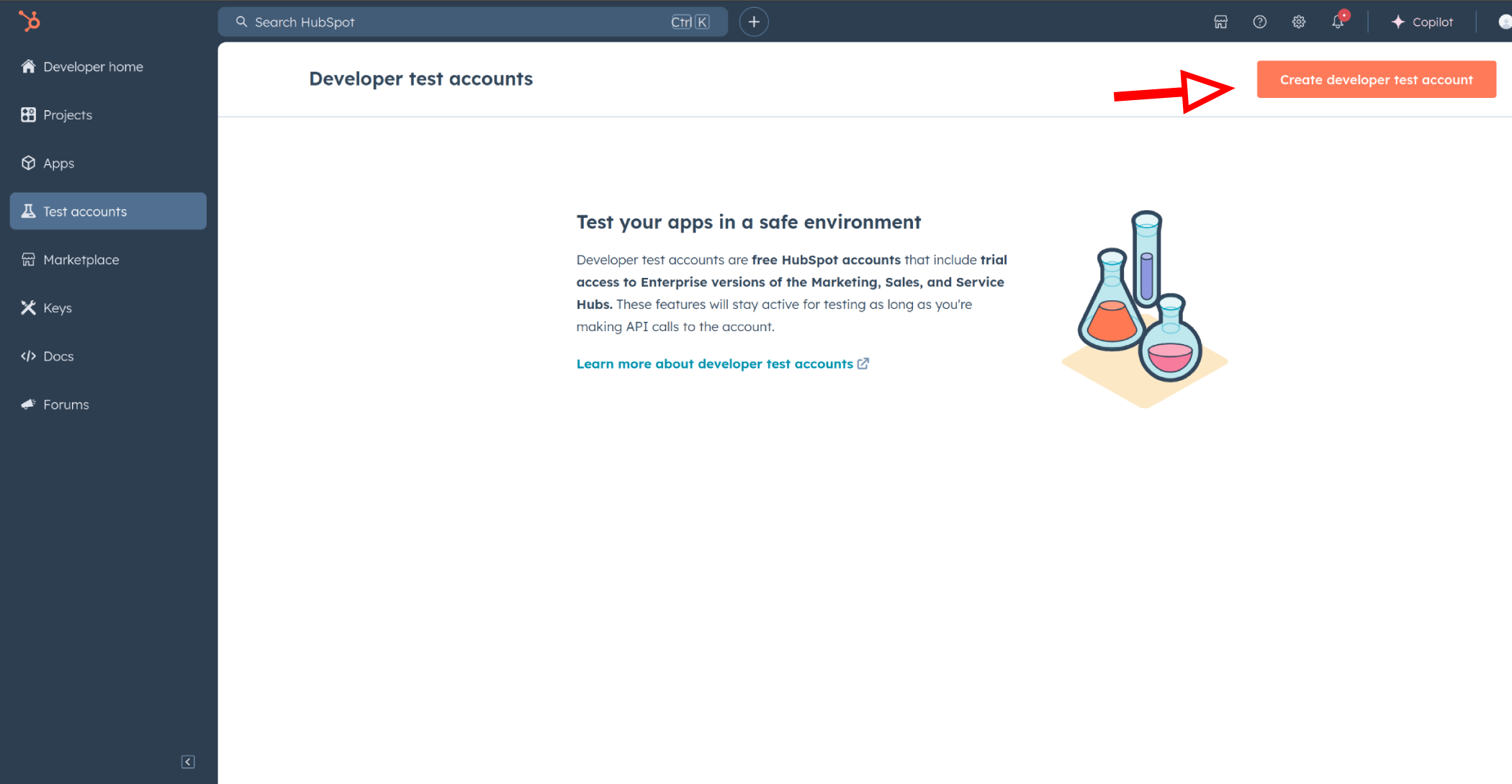
Task: Collapse the left sidebar panel
Action: pyautogui.click(x=188, y=762)
